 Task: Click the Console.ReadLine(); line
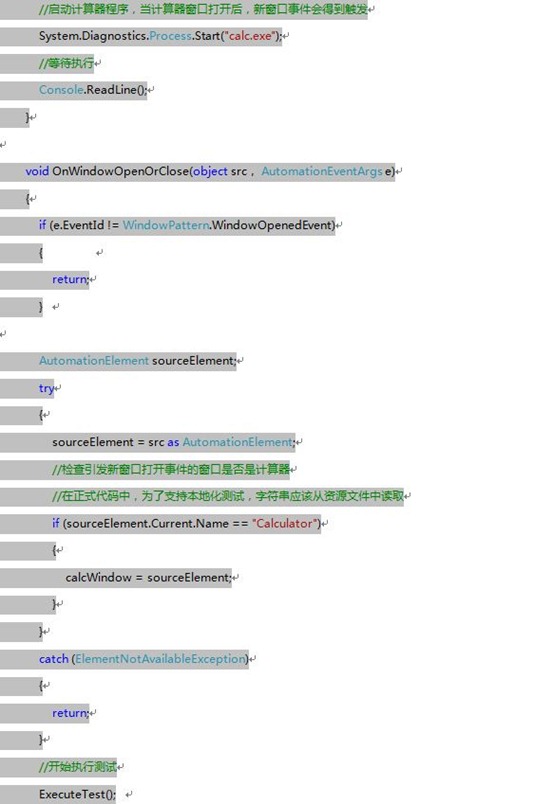click(93, 90)
